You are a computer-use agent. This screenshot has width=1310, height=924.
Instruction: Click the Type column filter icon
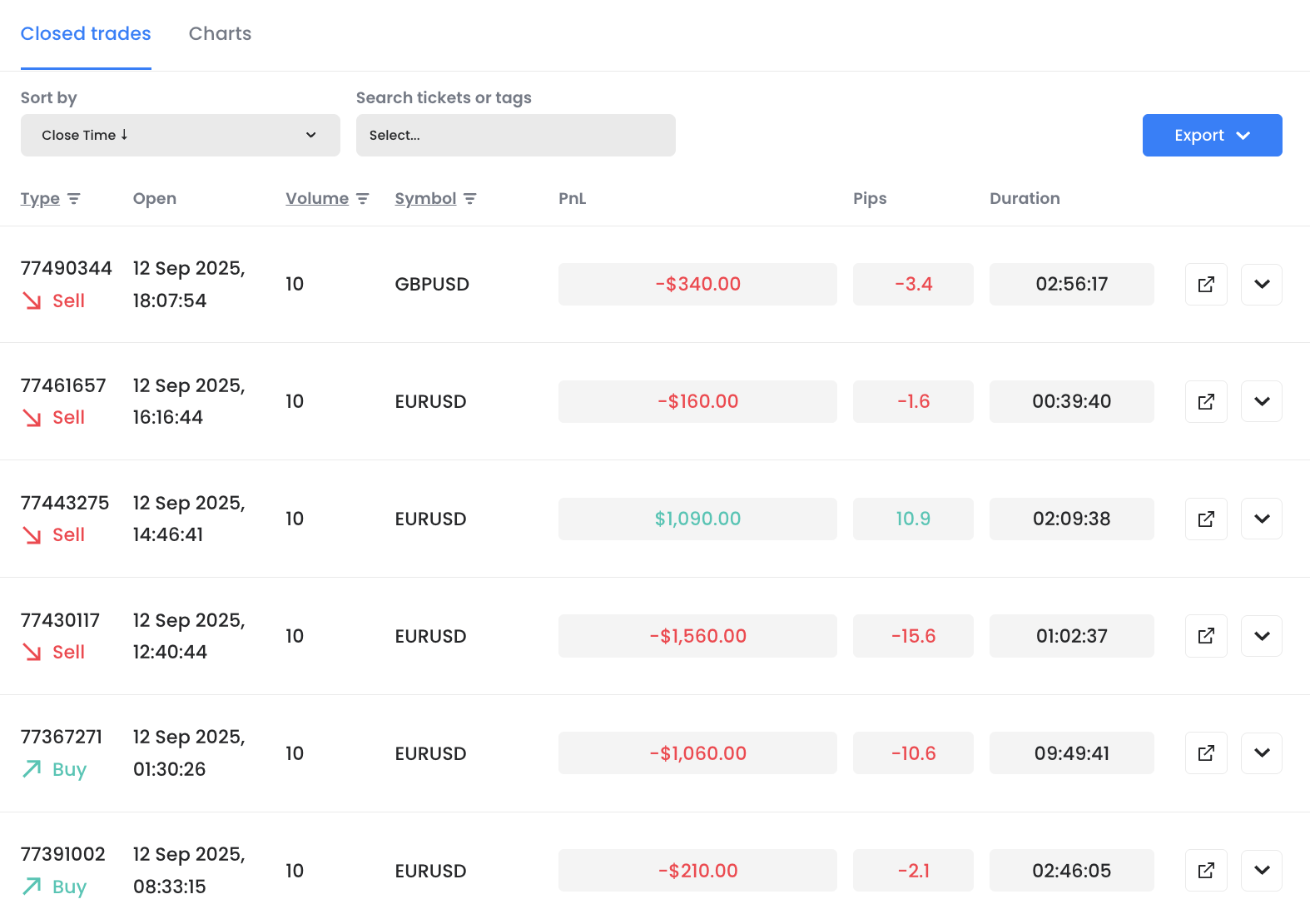pos(74,199)
